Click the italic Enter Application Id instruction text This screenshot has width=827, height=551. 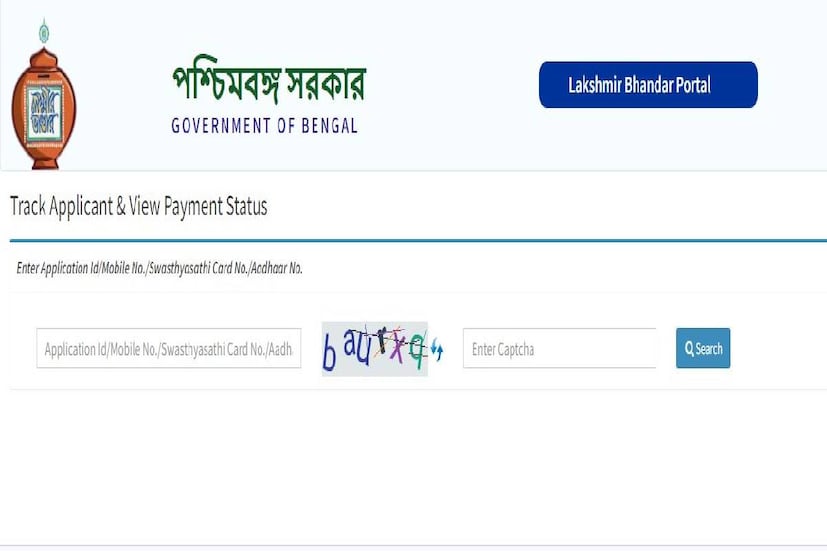coord(159,268)
